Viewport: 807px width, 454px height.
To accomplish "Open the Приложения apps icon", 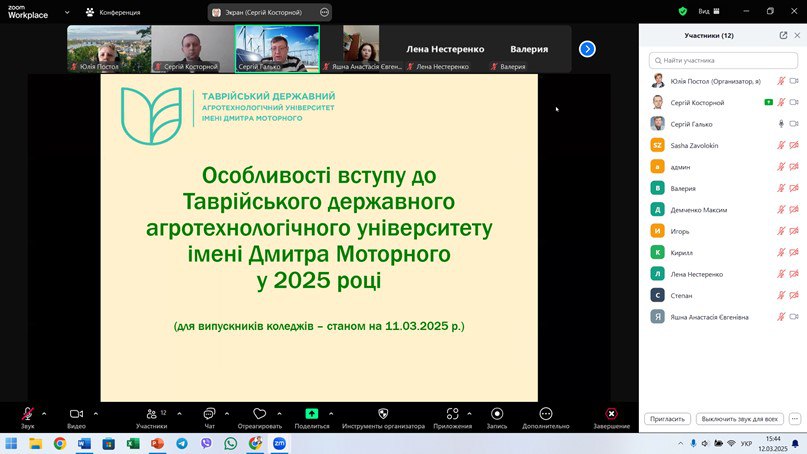I will tap(453, 414).
